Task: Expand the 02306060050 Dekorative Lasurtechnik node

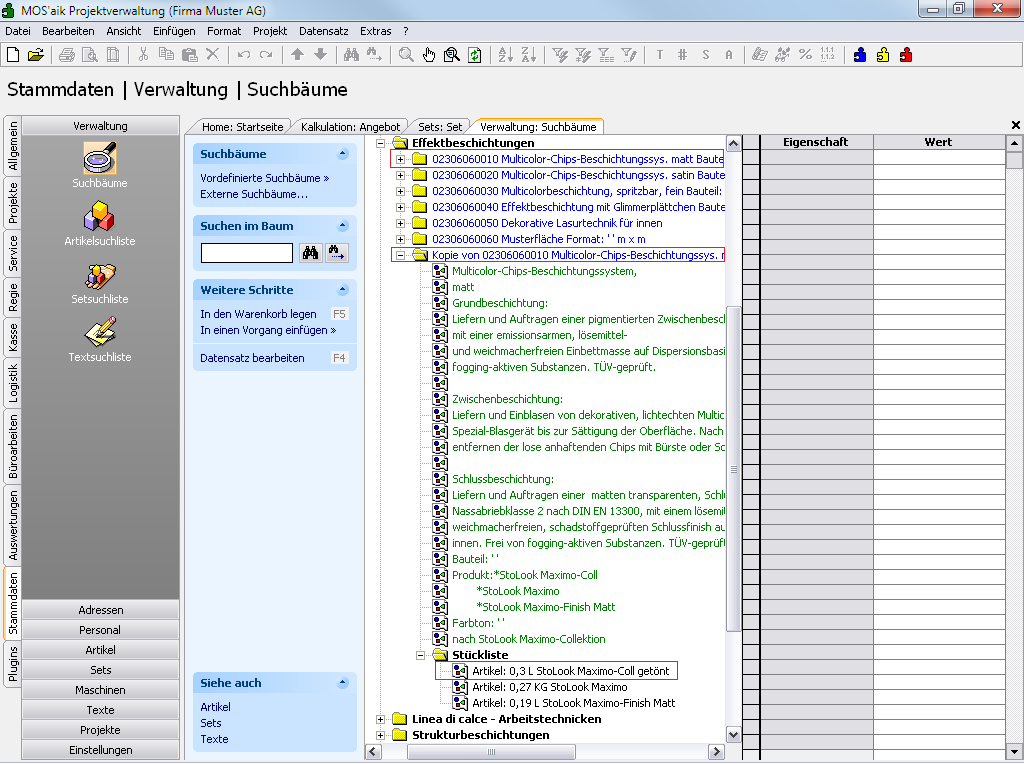Action: [400, 223]
